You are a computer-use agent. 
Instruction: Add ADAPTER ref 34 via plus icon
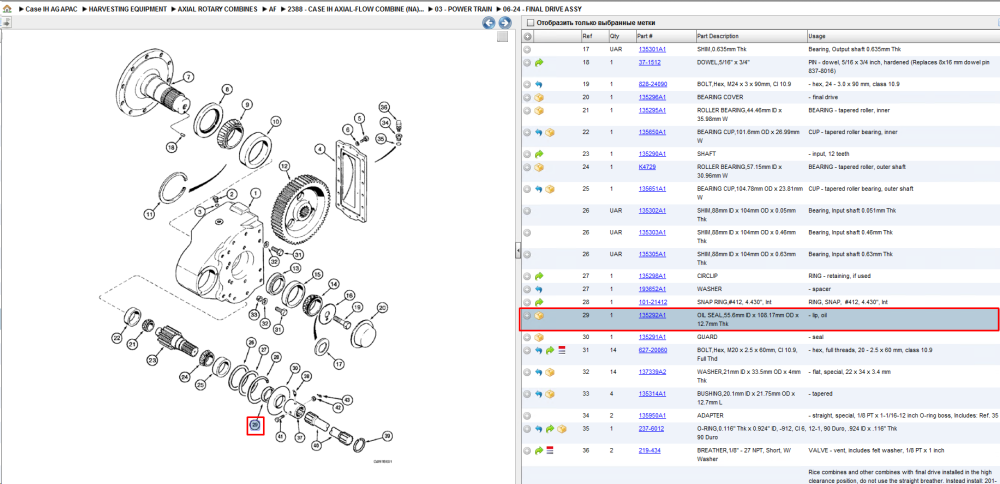[x=527, y=415]
